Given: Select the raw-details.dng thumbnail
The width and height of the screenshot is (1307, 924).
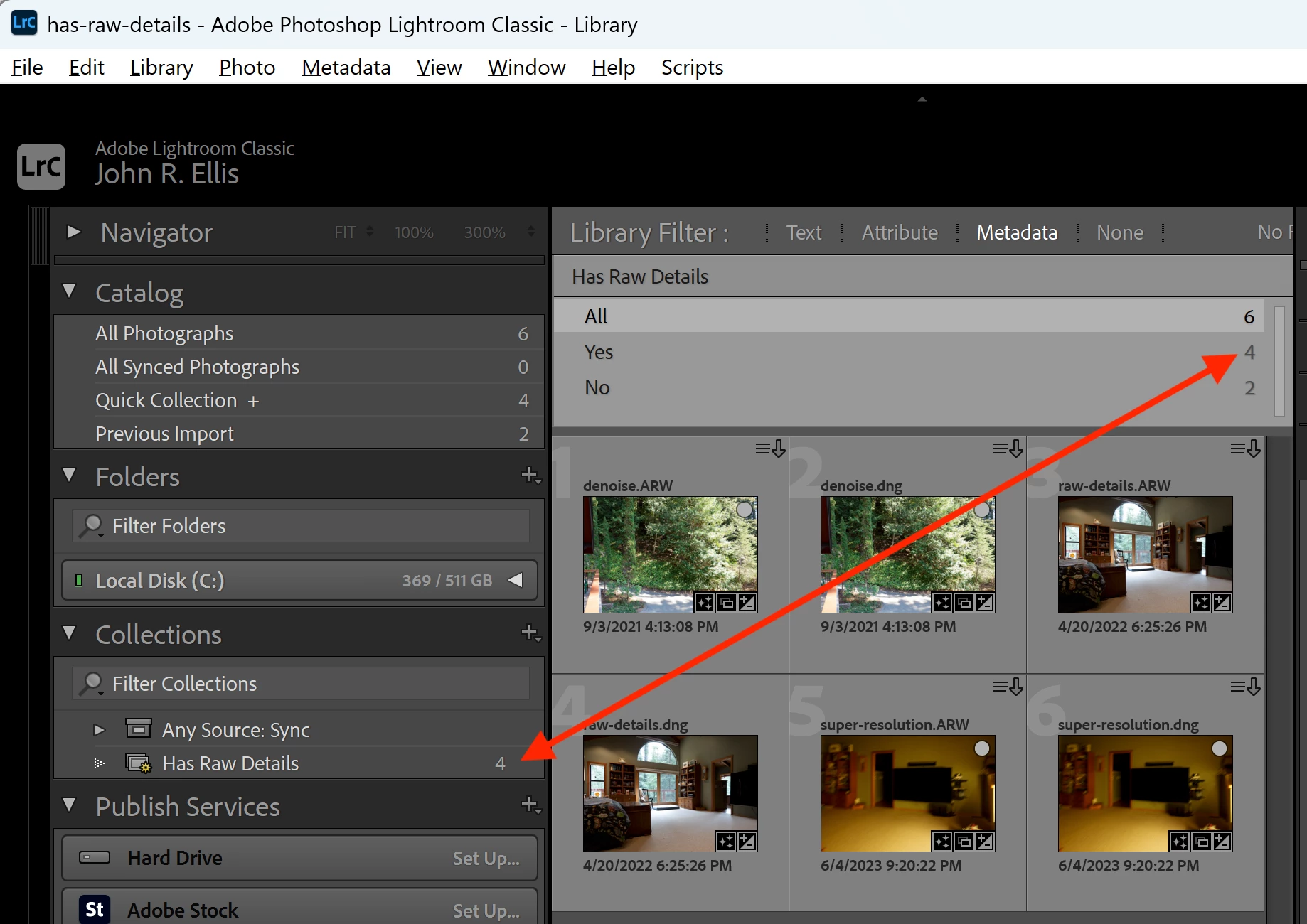Looking at the screenshot, I should (671, 793).
